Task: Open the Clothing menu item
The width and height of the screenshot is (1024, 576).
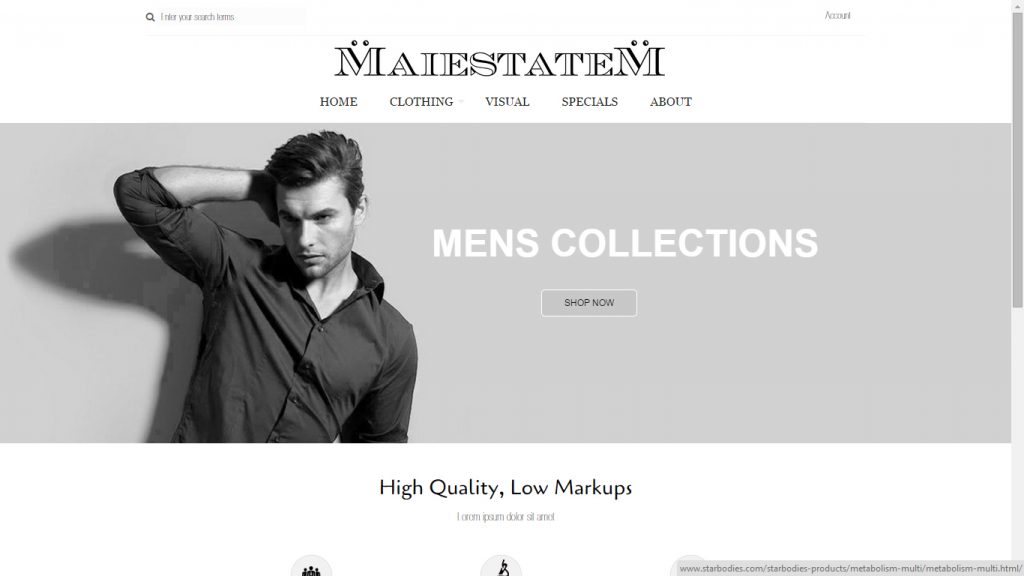Action: click(x=421, y=102)
